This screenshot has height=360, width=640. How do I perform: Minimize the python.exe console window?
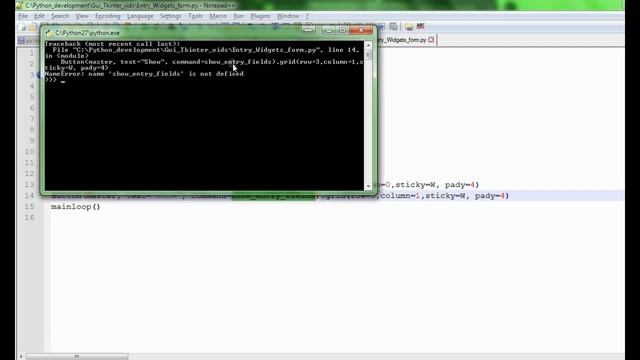(328, 31)
